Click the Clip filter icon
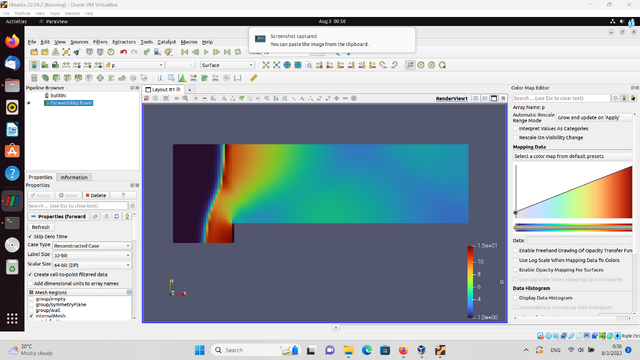The image size is (640, 360). pyautogui.click(x=56, y=78)
